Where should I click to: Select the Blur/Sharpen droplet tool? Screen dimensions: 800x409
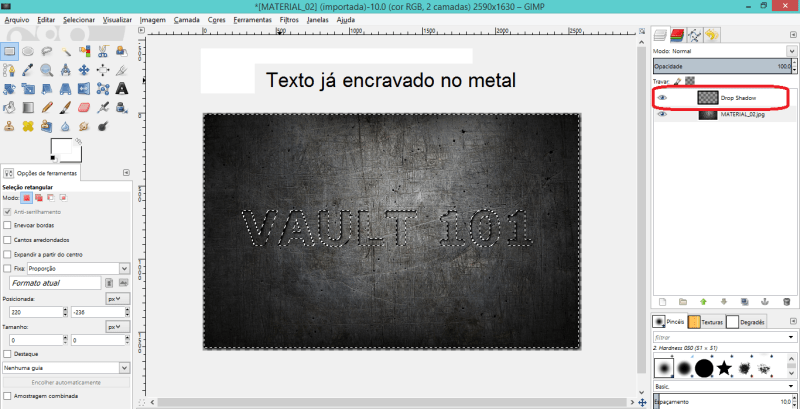[66, 126]
